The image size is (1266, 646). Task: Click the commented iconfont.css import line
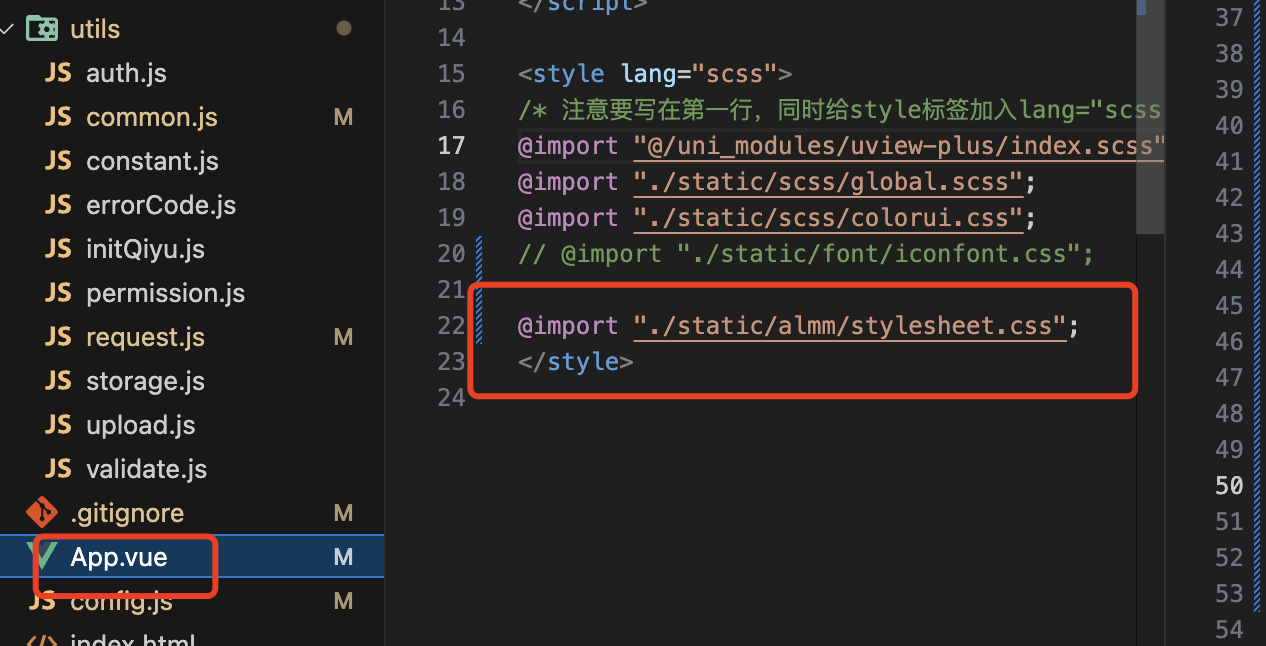[x=806, y=254]
